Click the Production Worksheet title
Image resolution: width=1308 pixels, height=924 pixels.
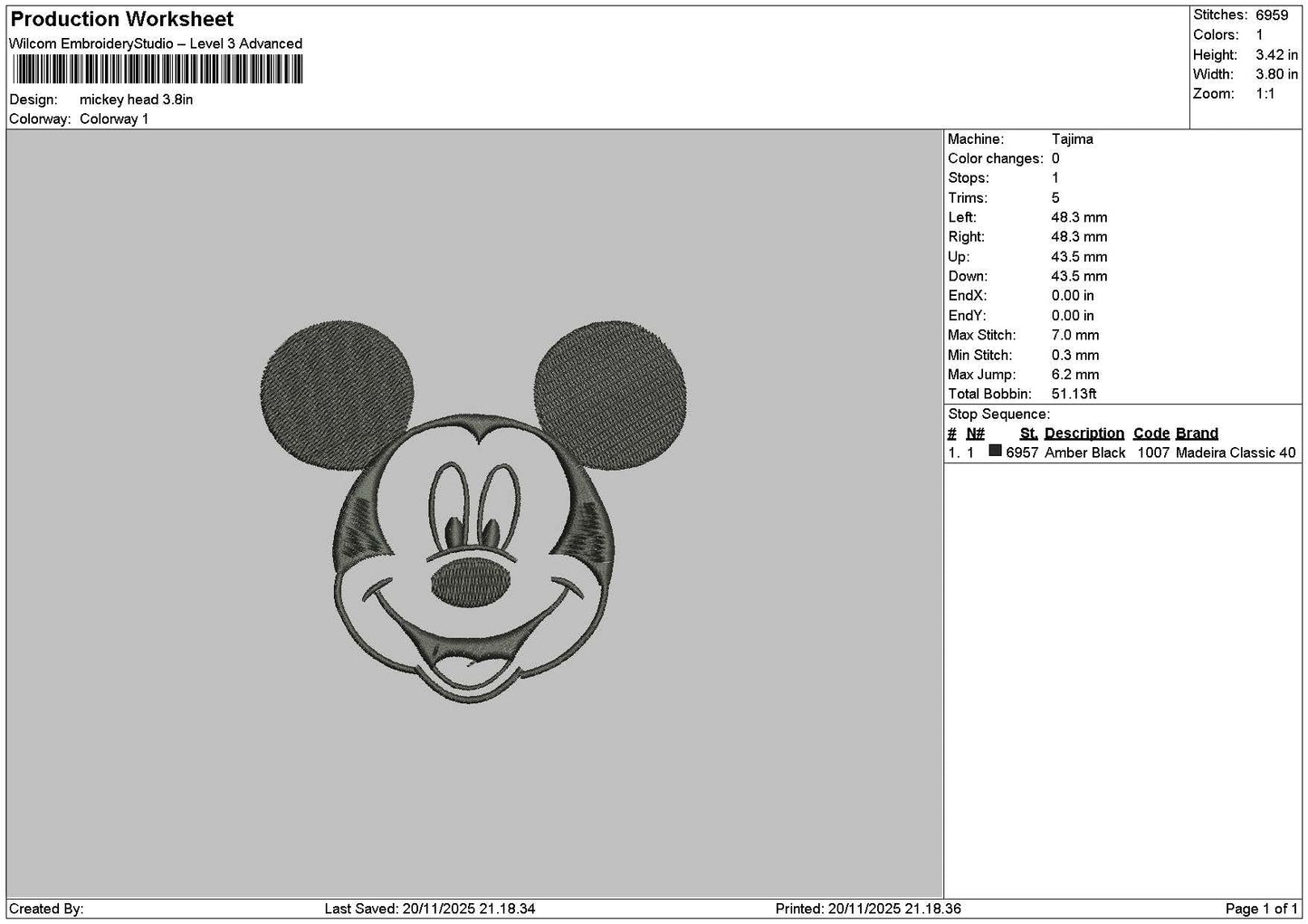122,19
